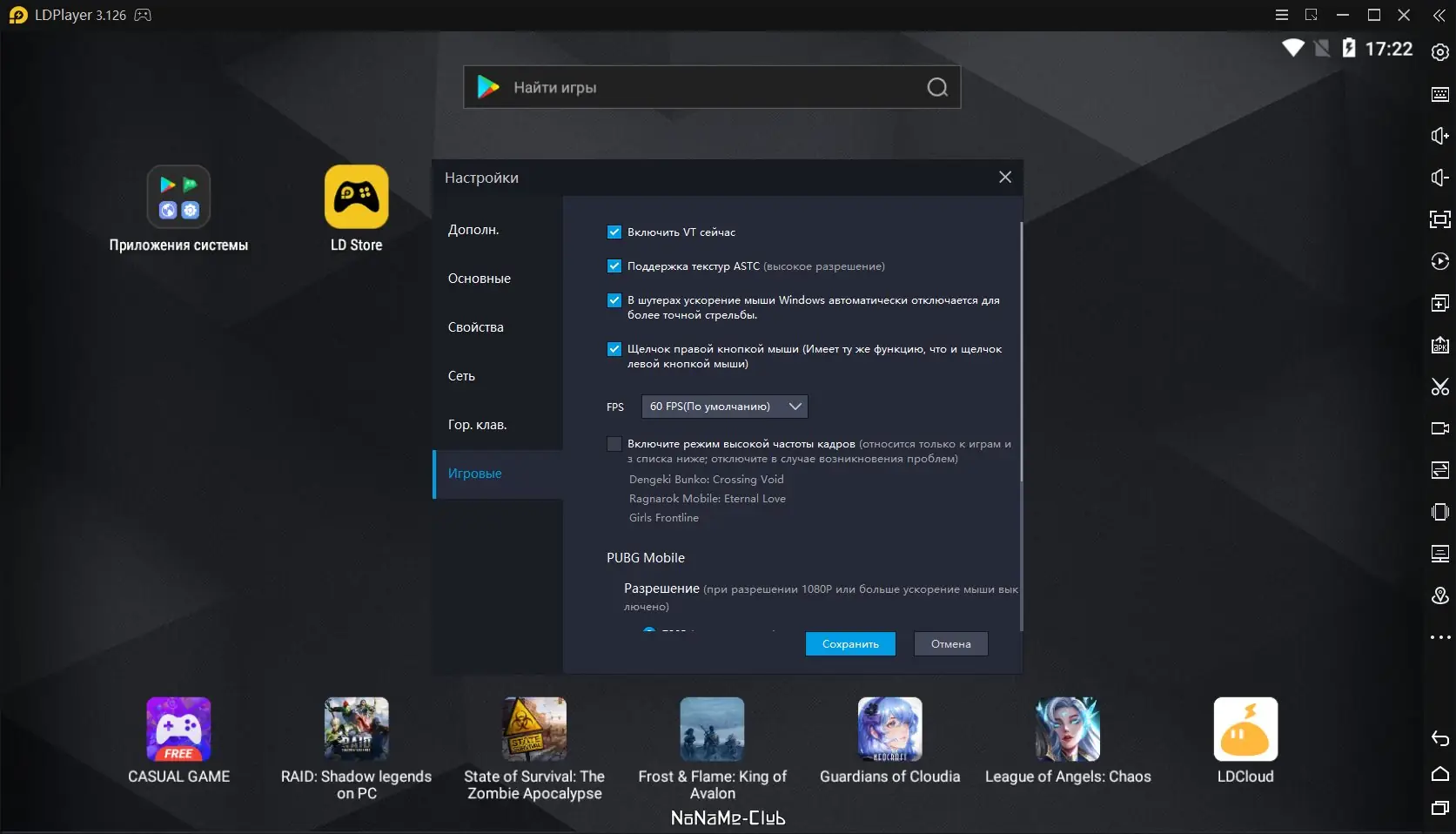Open LDPlayer settings gear in right sidebar
1456x834 pixels.
pyautogui.click(x=1440, y=52)
